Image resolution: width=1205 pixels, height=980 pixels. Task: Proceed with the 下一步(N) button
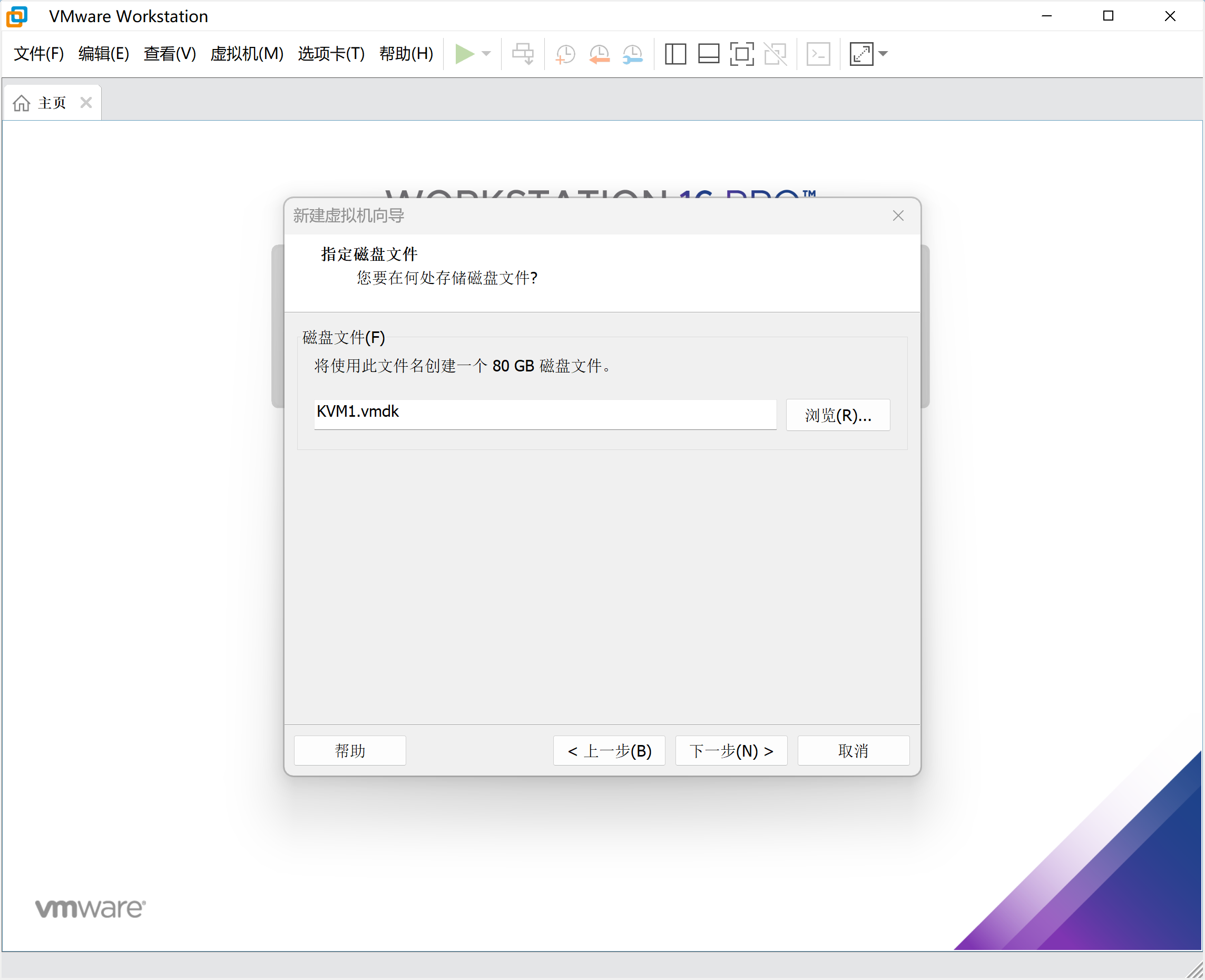731,751
